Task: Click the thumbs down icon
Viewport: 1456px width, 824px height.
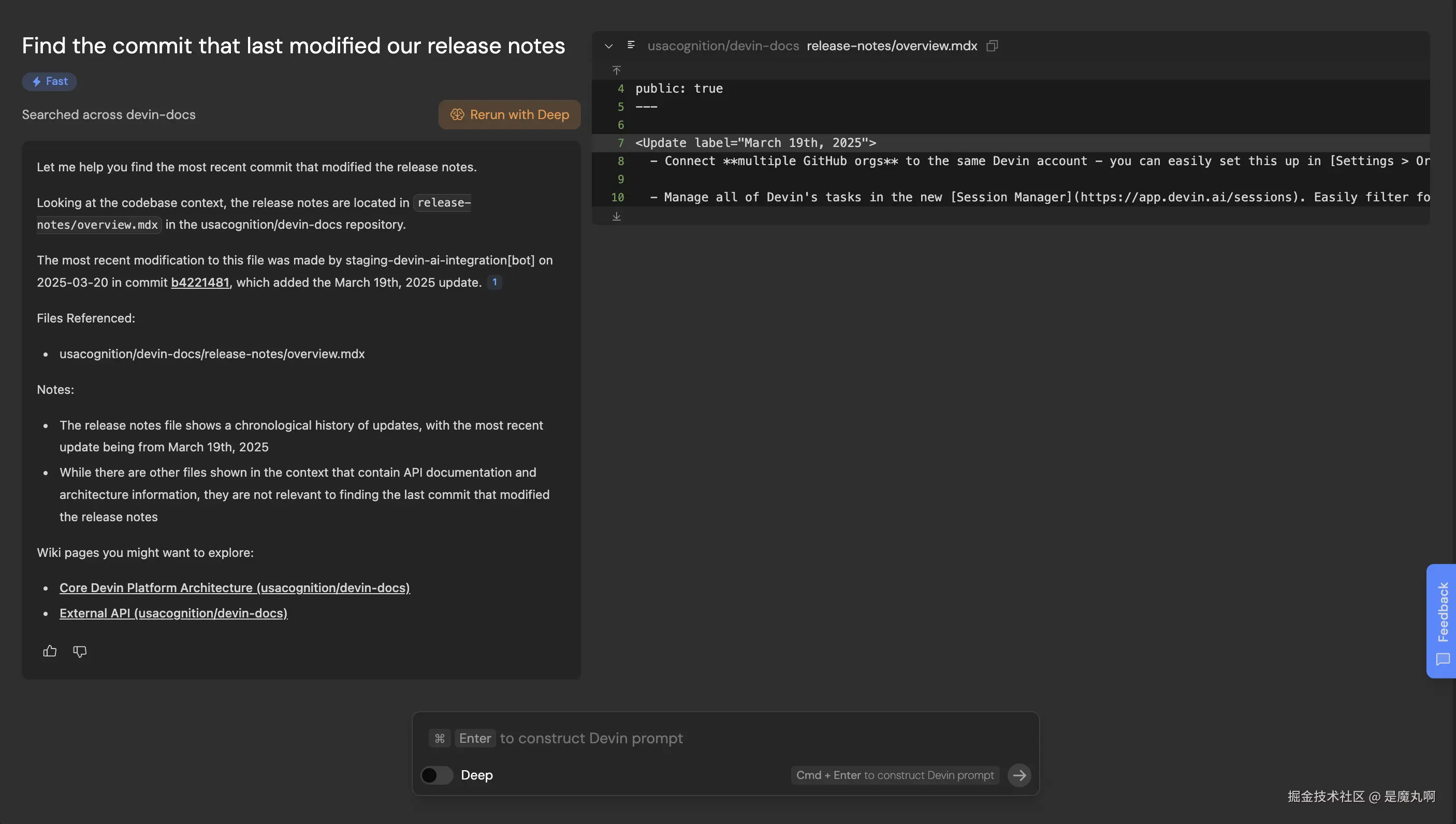Action: pyautogui.click(x=80, y=651)
